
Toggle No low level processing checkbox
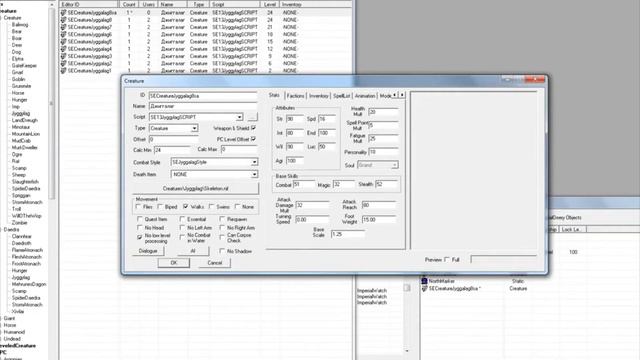click(x=140, y=237)
